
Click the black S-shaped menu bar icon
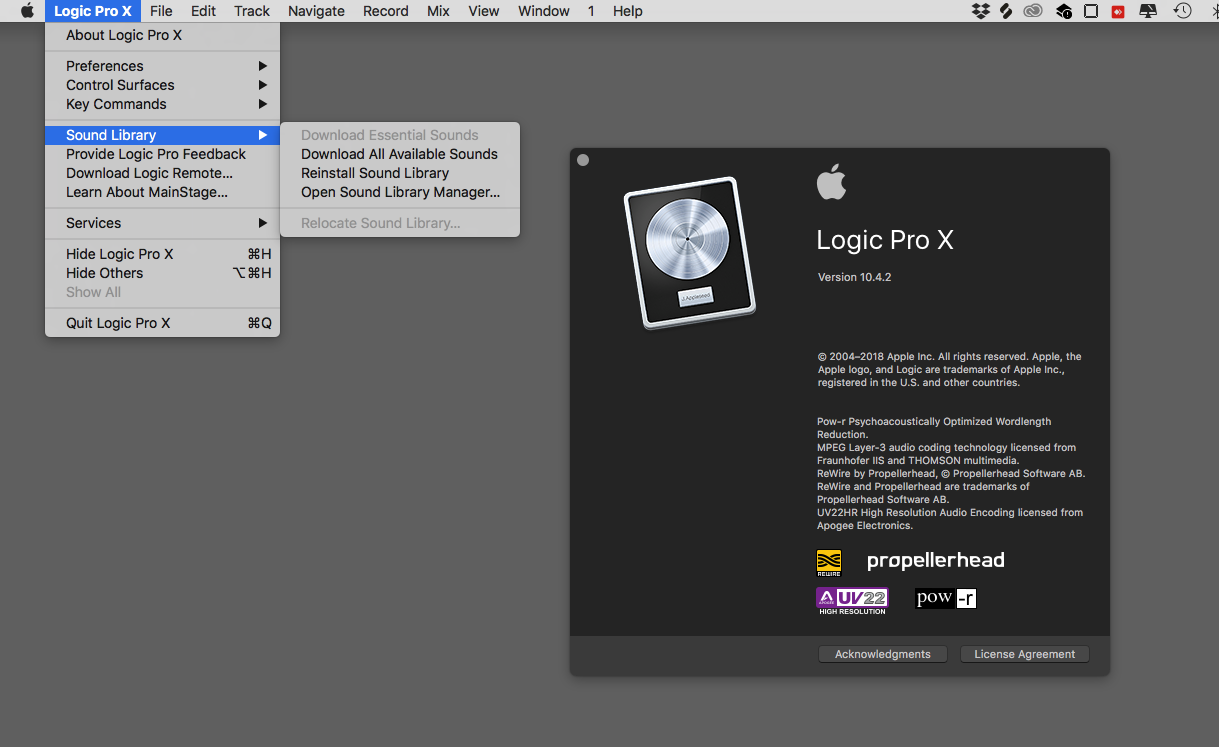point(1007,11)
